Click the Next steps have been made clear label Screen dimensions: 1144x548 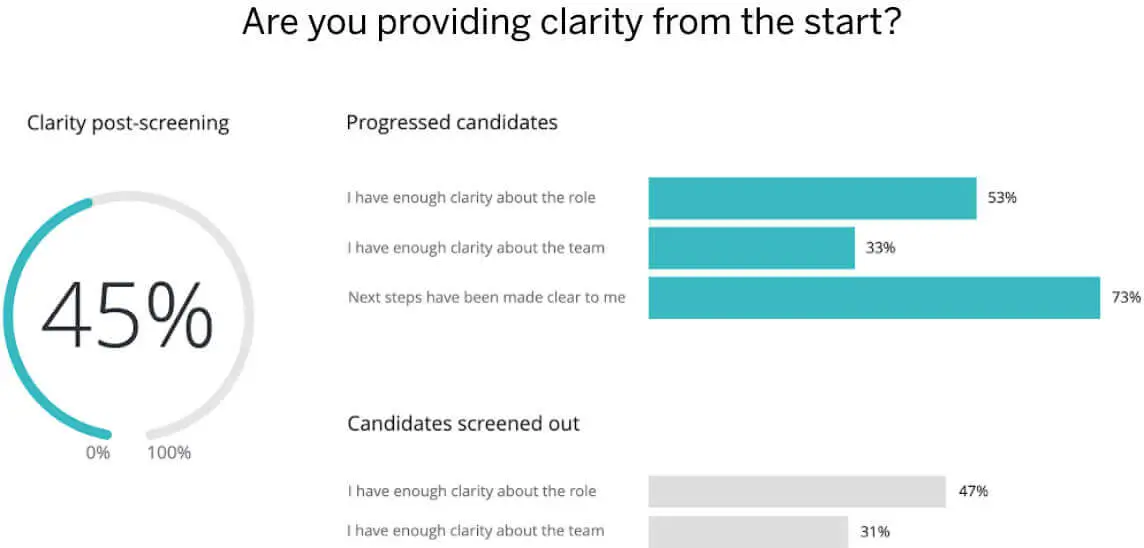486,297
